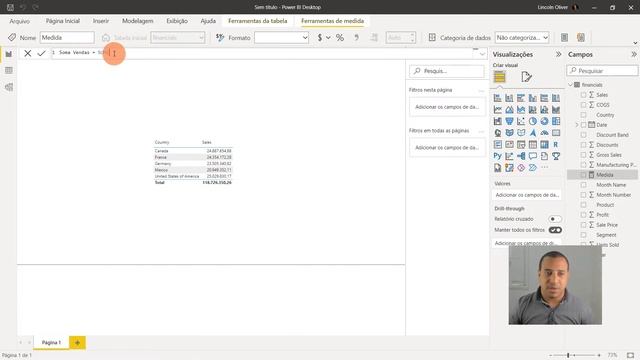The image size is (640, 360).
Task: Open the Format visual paintbrush tab
Action: (x=526, y=77)
